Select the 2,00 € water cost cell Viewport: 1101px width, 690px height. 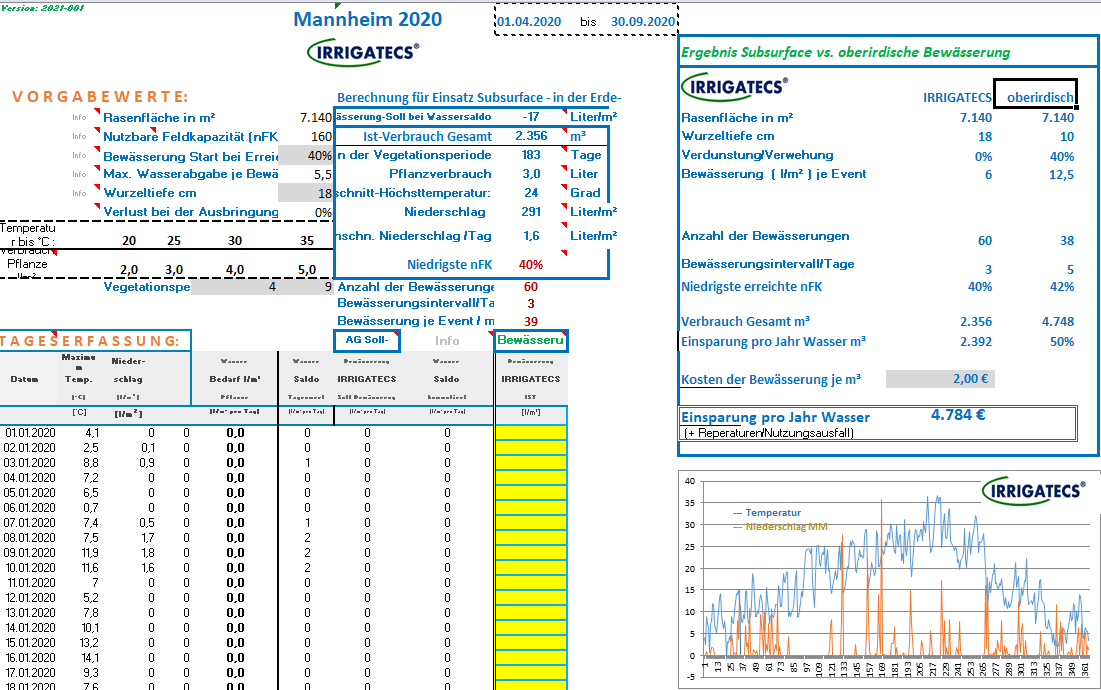click(x=940, y=379)
